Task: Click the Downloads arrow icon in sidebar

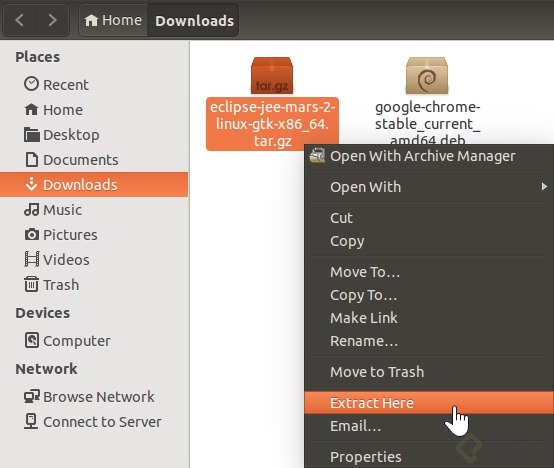Action: tap(31, 184)
